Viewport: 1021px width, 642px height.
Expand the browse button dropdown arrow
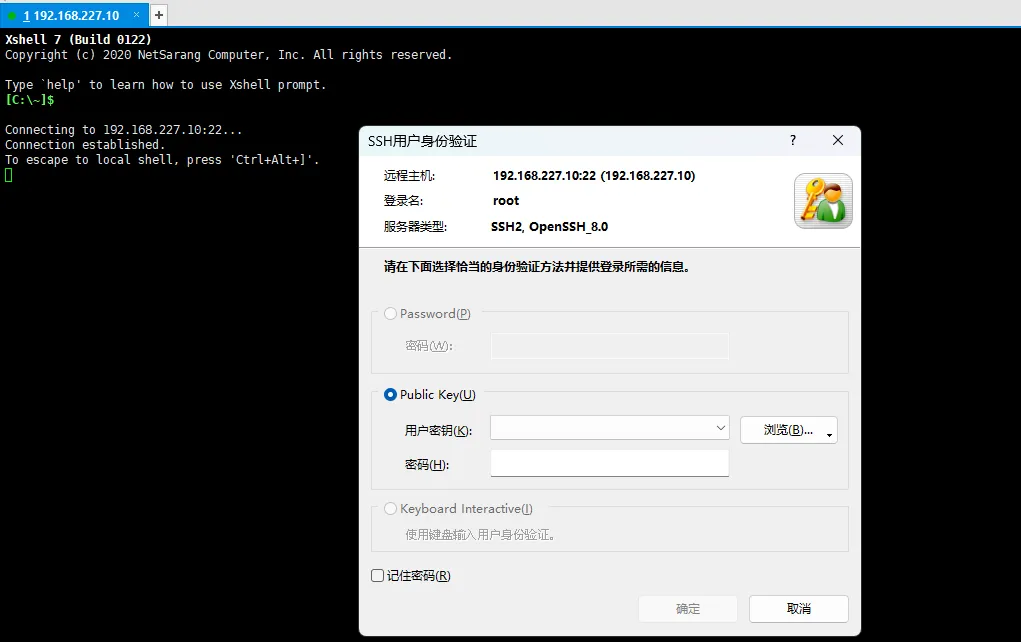830,434
